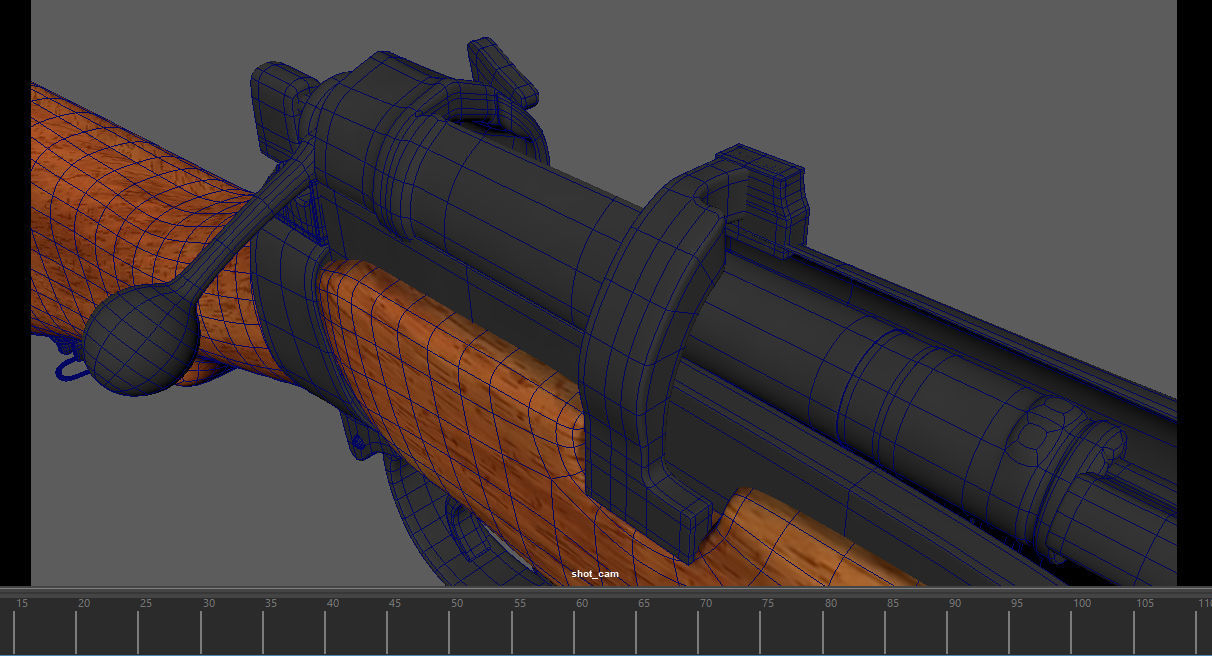Click the shot_cam camera label
This screenshot has height=656, width=1212.
coord(594,573)
